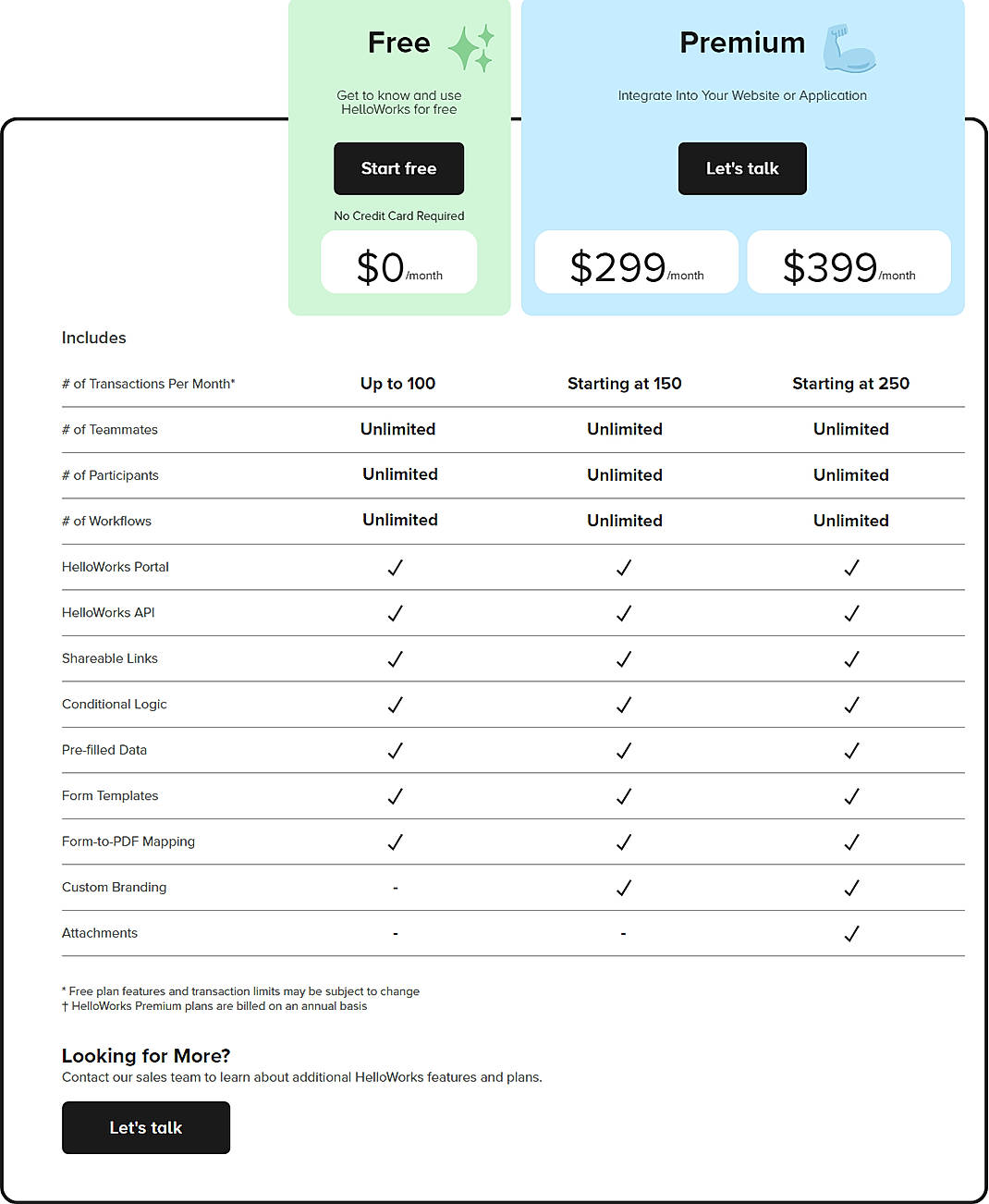The image size is (989, 1204).
Task: Click the Attachments checkmark in the $399 column
Action: 850,933
